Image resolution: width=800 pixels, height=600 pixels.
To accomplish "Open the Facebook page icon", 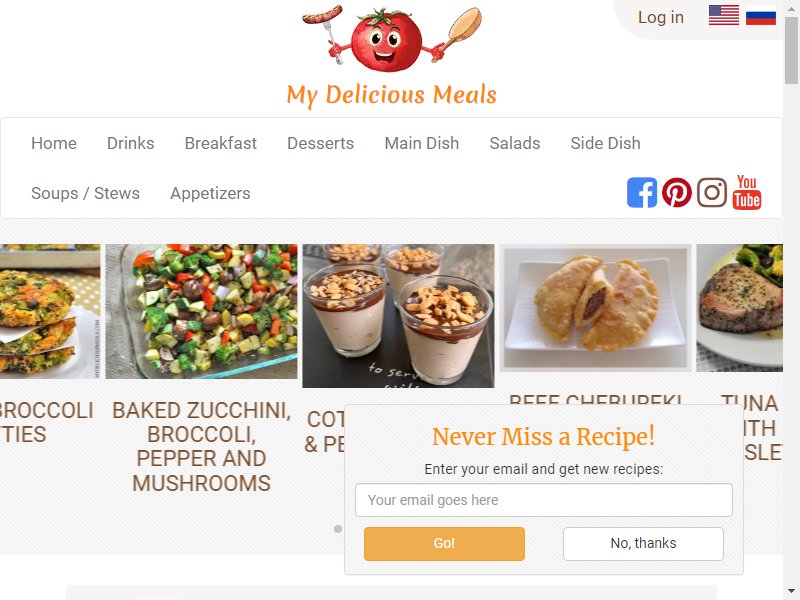I will tap(642, 193).
